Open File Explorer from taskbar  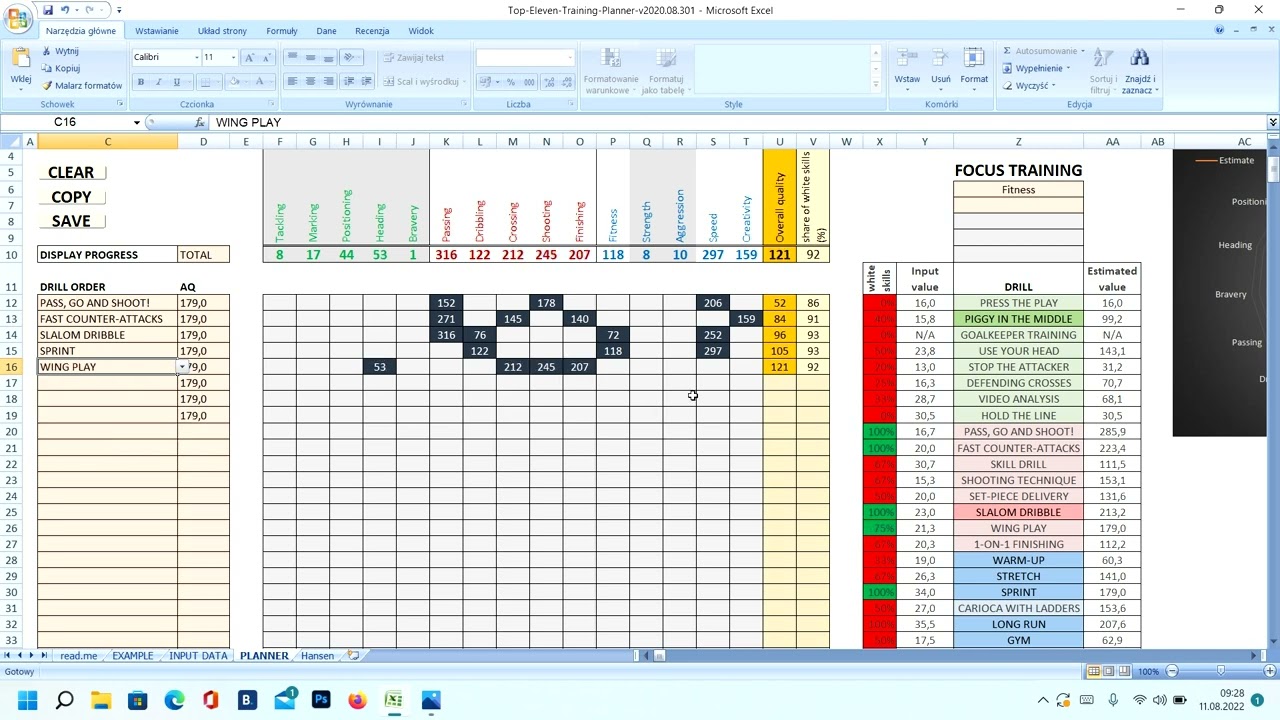(101, 700)
